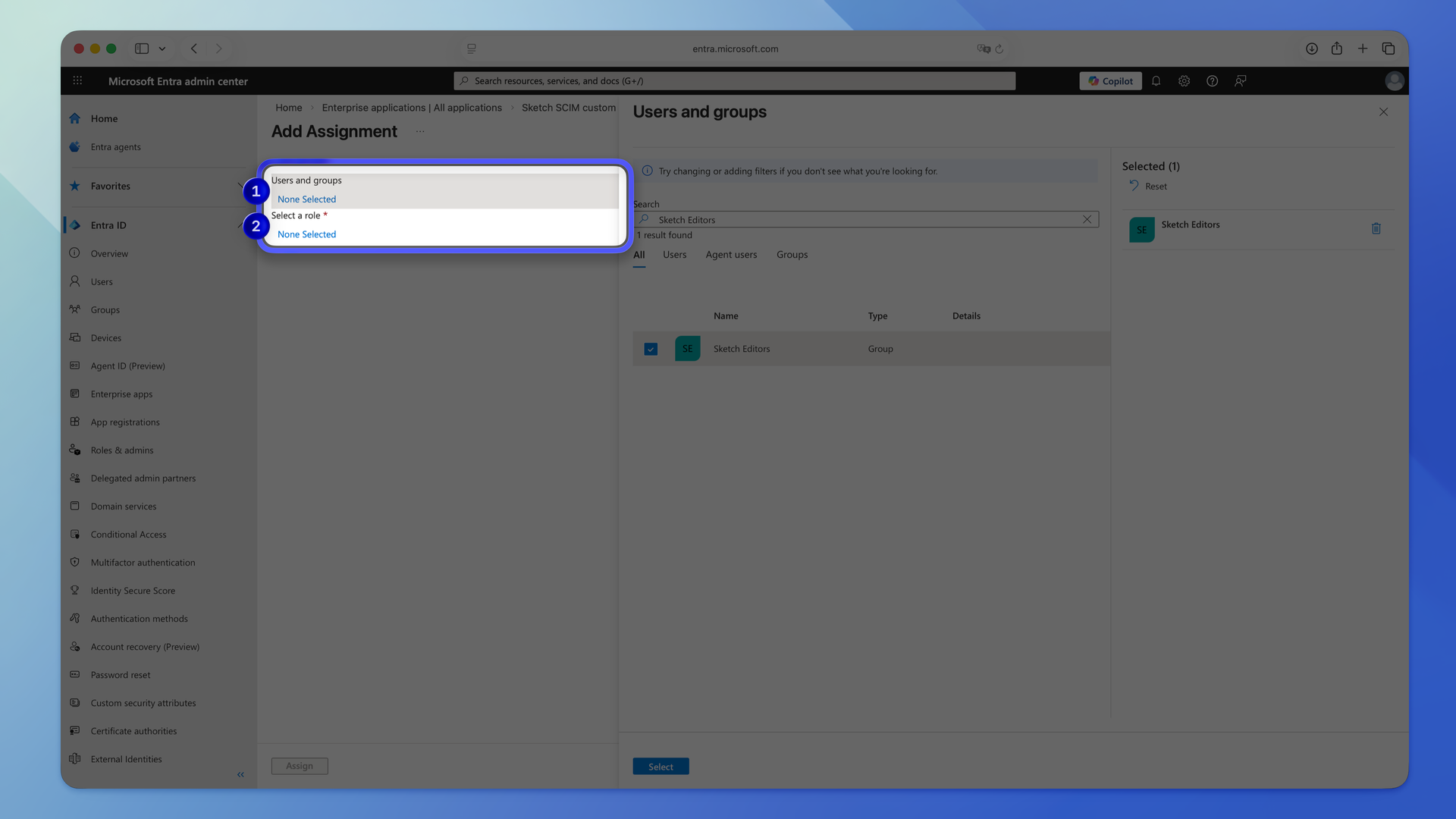Screen dimensions: 1456x819
Task: Open the help question mark icon
Action: 1212,80
